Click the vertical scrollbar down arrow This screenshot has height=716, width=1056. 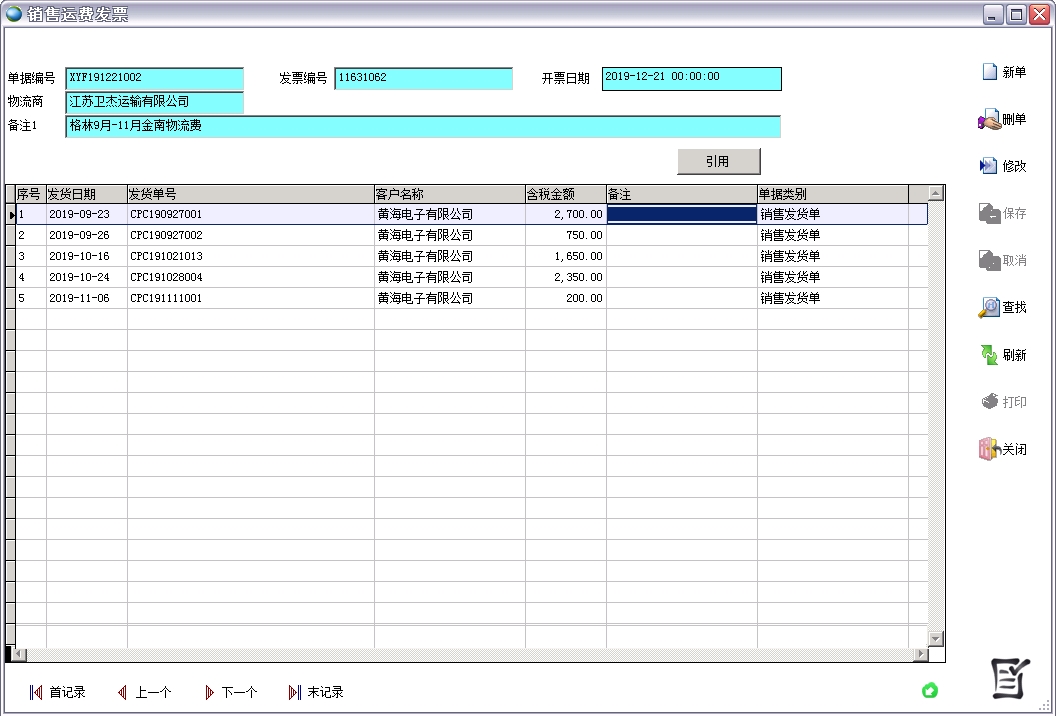pos(936,638)
